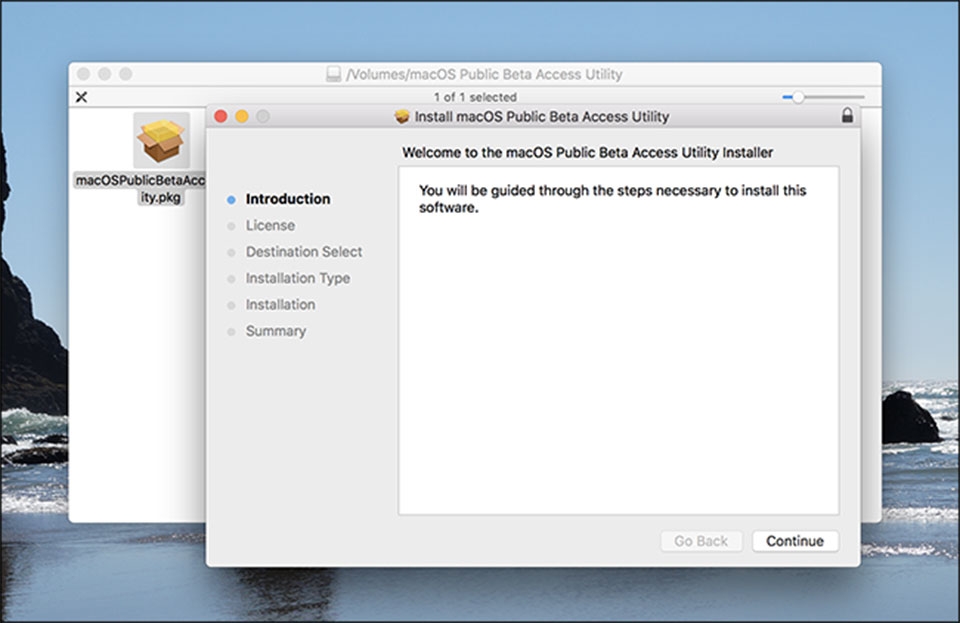The height and width of the screenshot is (623, 960).
Task: Select the Summary step in sidebar
Action: (x=276, y=330)
